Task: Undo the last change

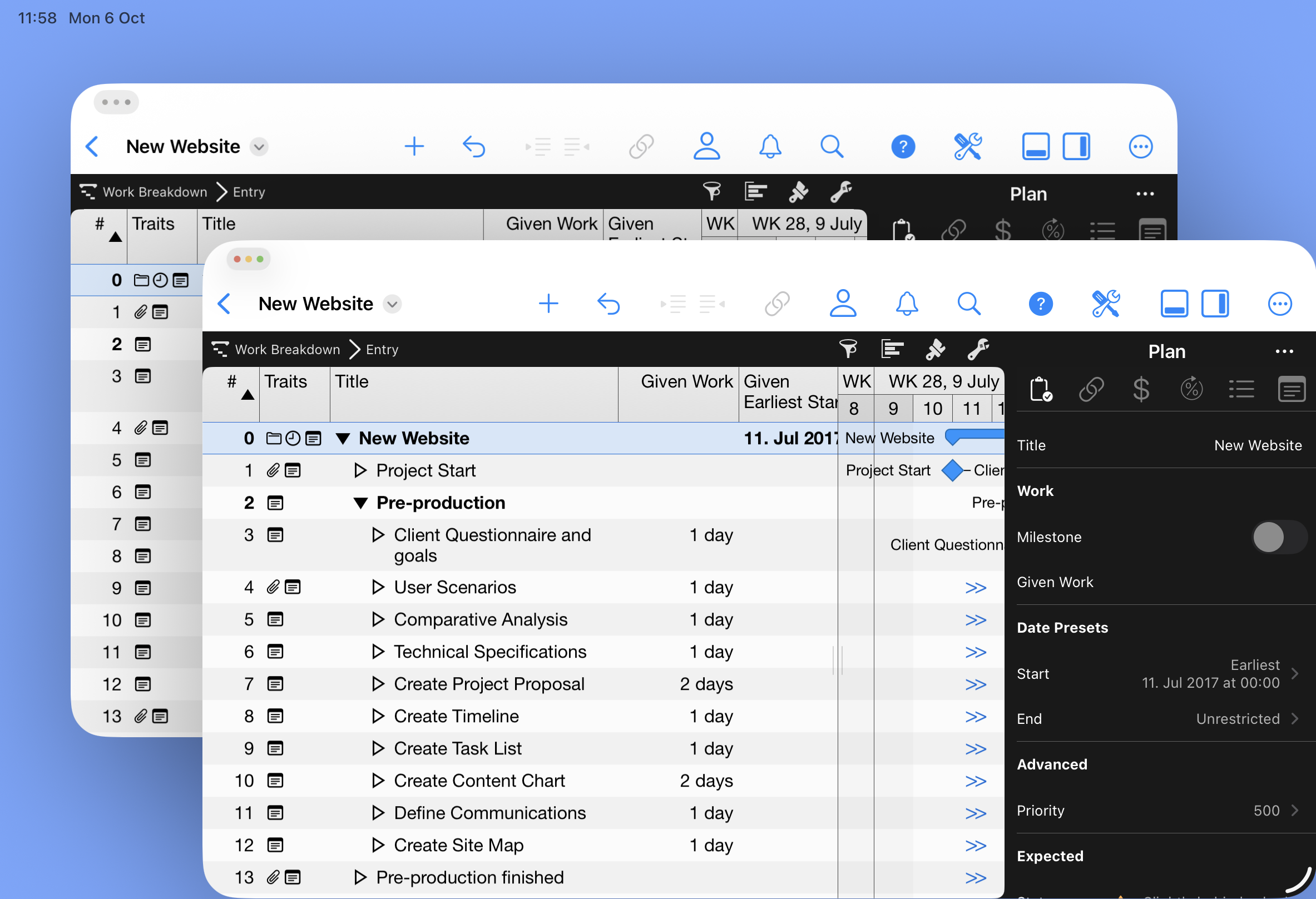Action: 608,304
